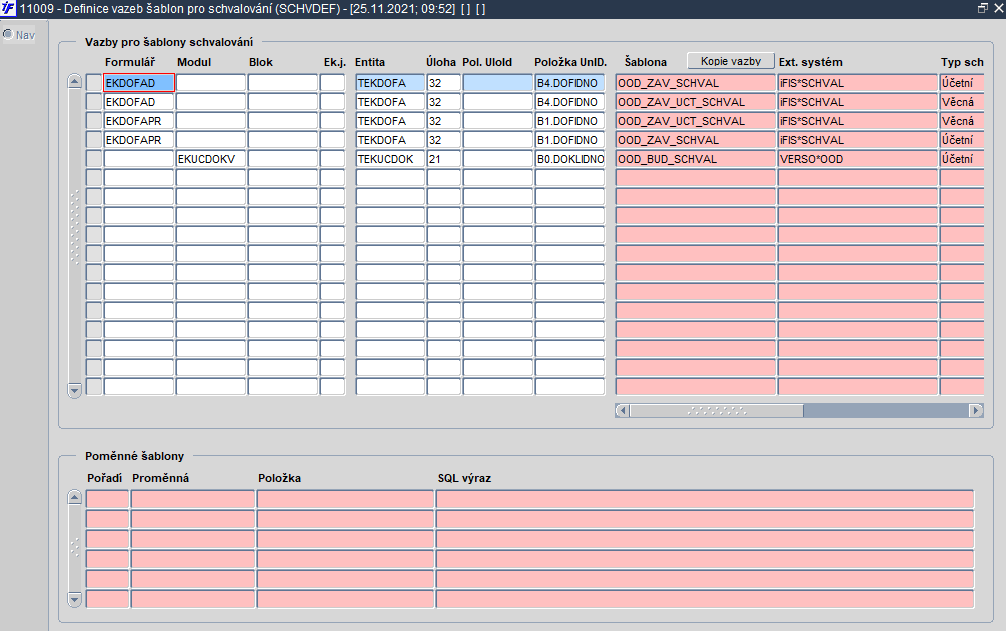Screen dimensions: 1006x631
Task: Click right arrow of horizontal scrollbar
Action: click(x=976, y=410)
